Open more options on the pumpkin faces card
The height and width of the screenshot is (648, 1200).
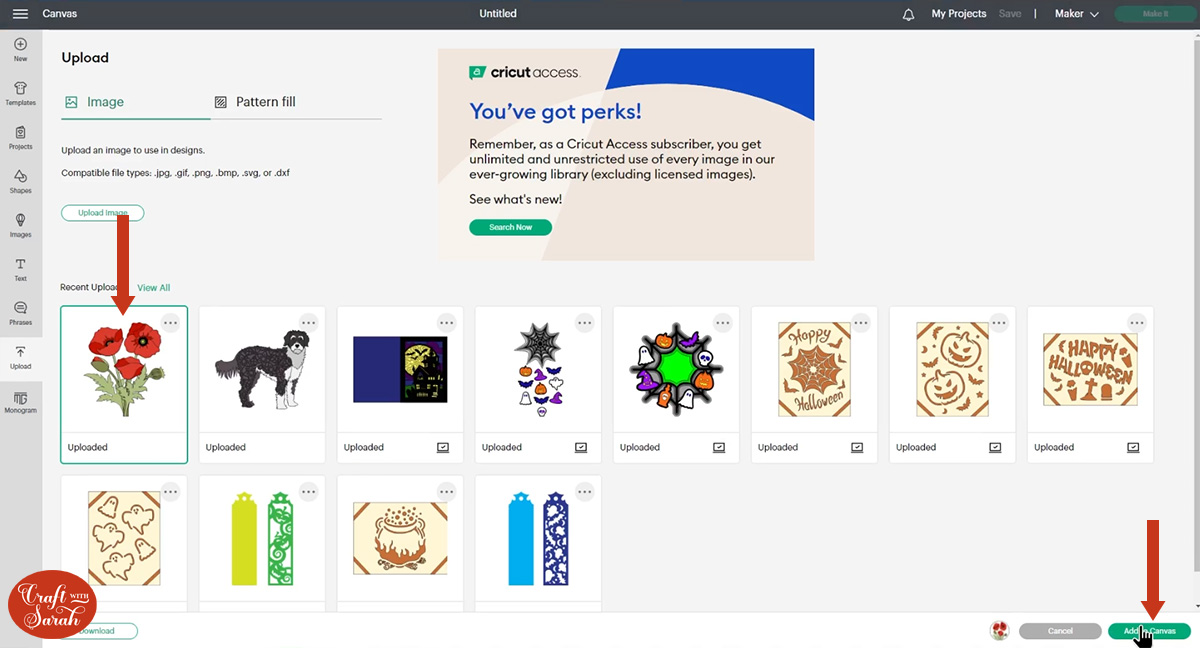tap(998, 322)
